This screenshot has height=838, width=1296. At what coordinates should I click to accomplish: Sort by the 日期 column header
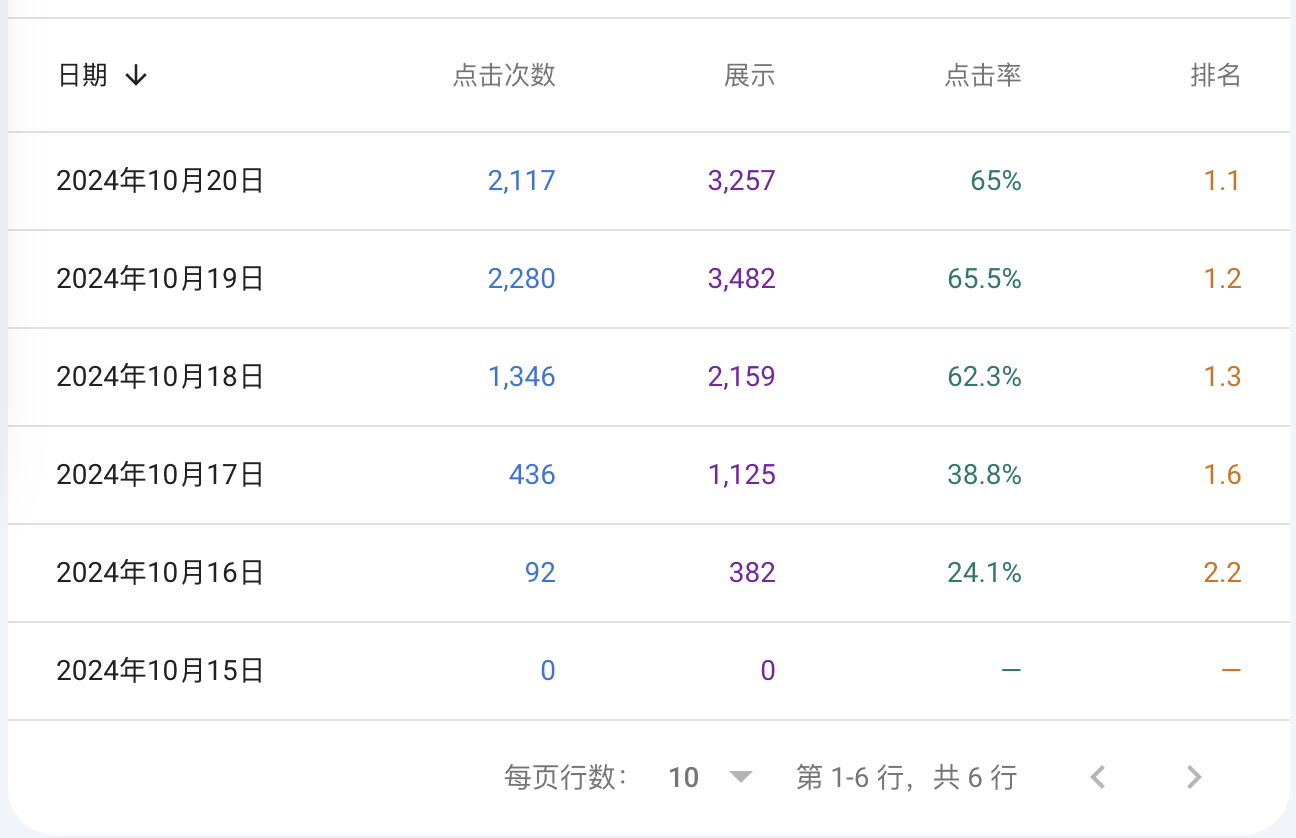pos(83,75)
